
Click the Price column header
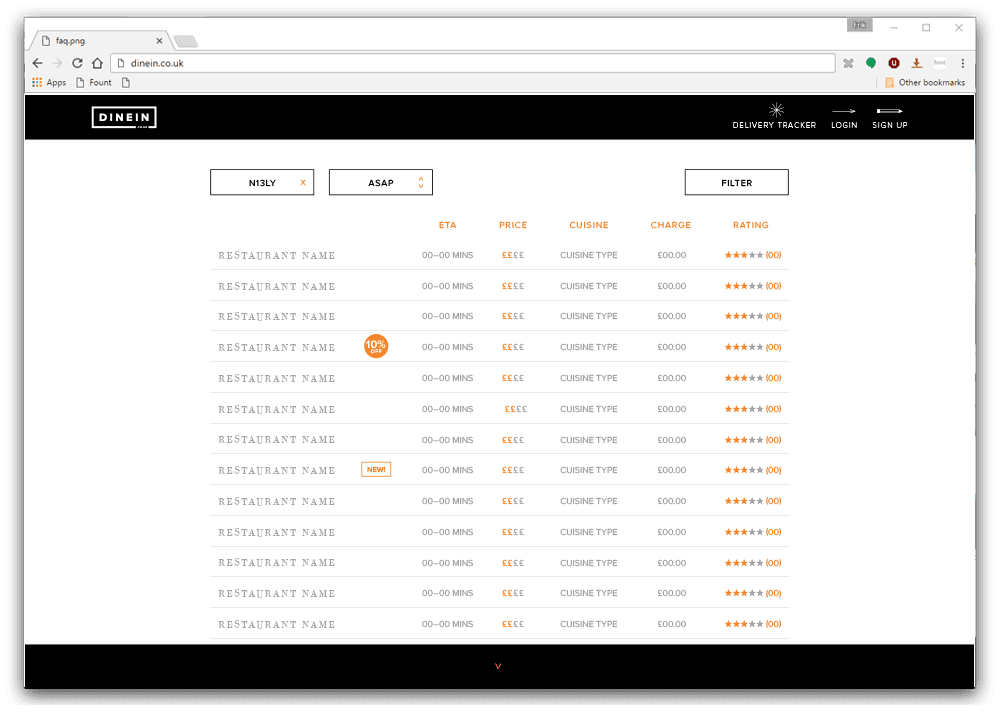pyautogui.click(x=513, y=225)
